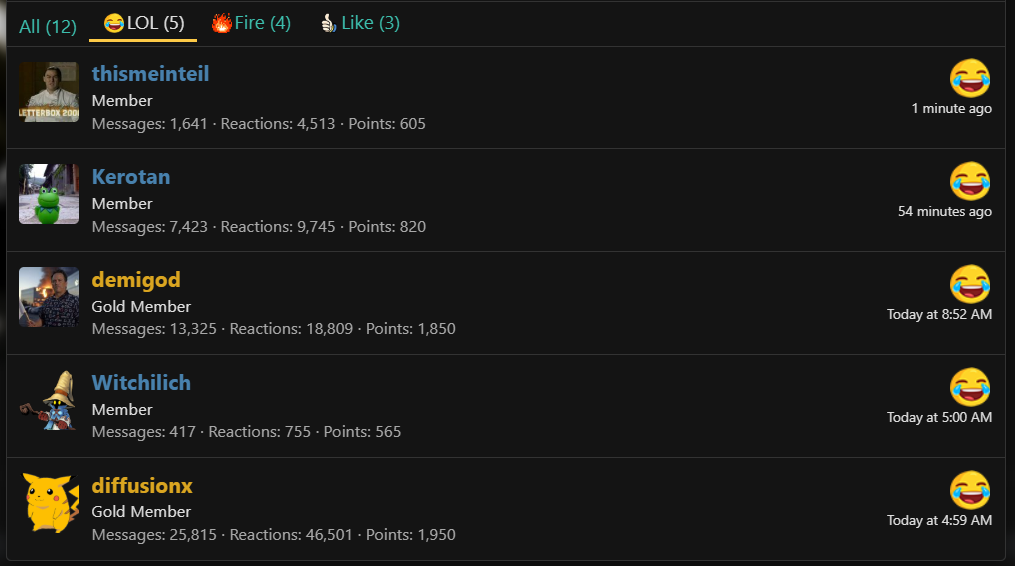The width and height of the screenshot is (1015, 566).
Task: Visit demigod's profile via username
Action: [x=136, y=280]
